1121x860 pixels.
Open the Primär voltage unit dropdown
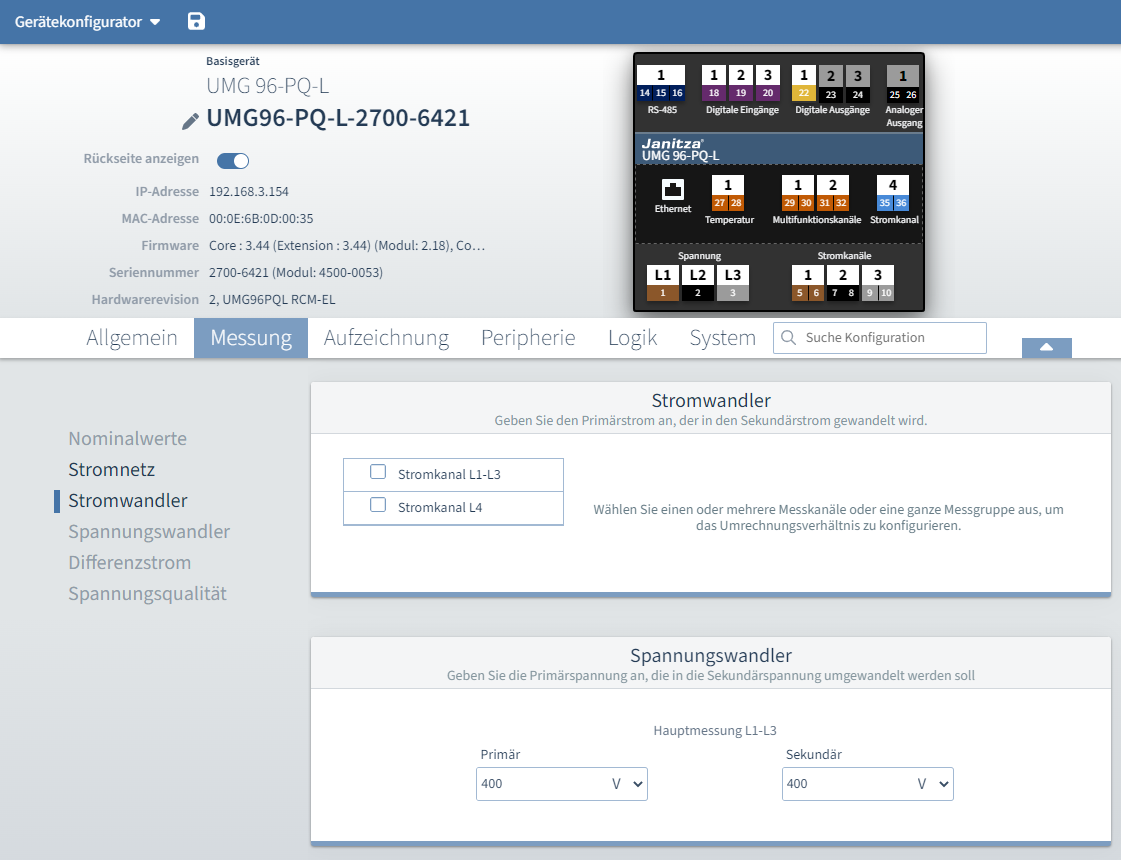[x=628, y=784]
